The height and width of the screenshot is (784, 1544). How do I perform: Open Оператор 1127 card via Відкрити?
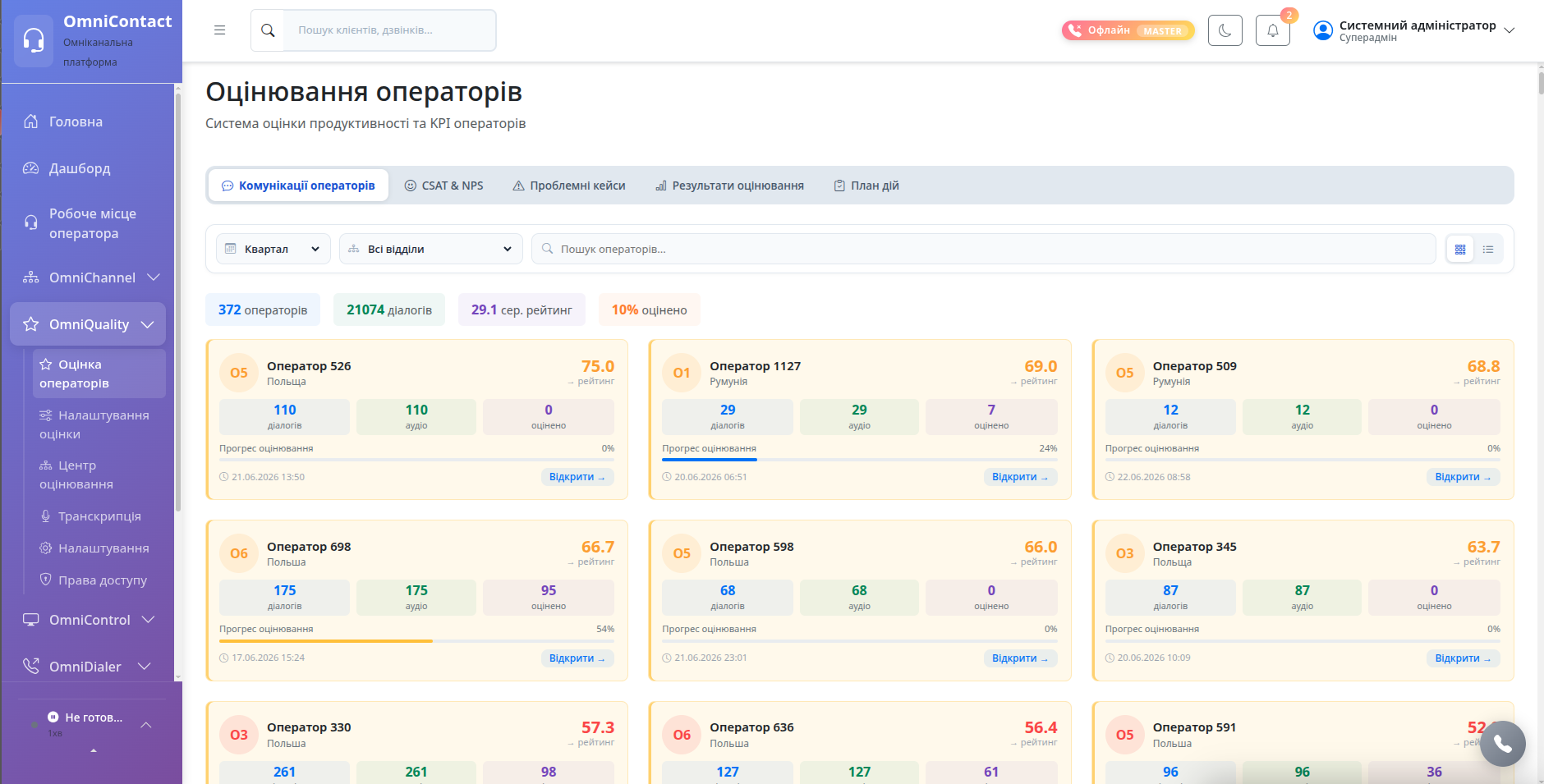point(1020,477)
